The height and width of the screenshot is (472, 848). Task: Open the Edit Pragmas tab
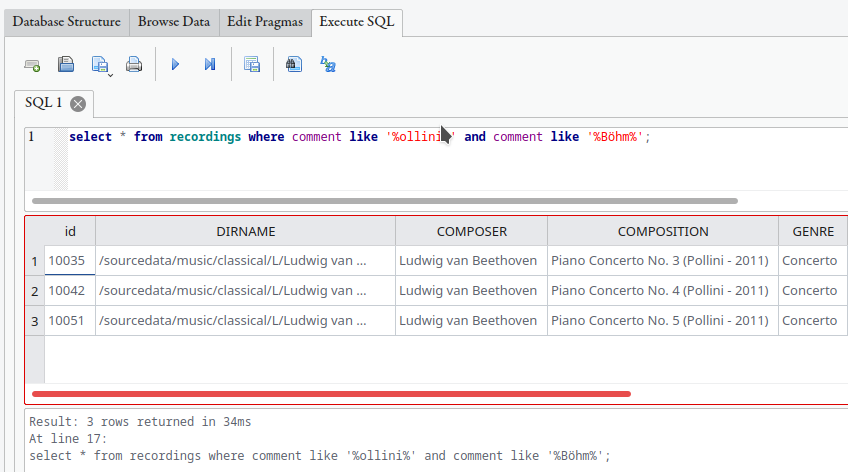point(265,21)
